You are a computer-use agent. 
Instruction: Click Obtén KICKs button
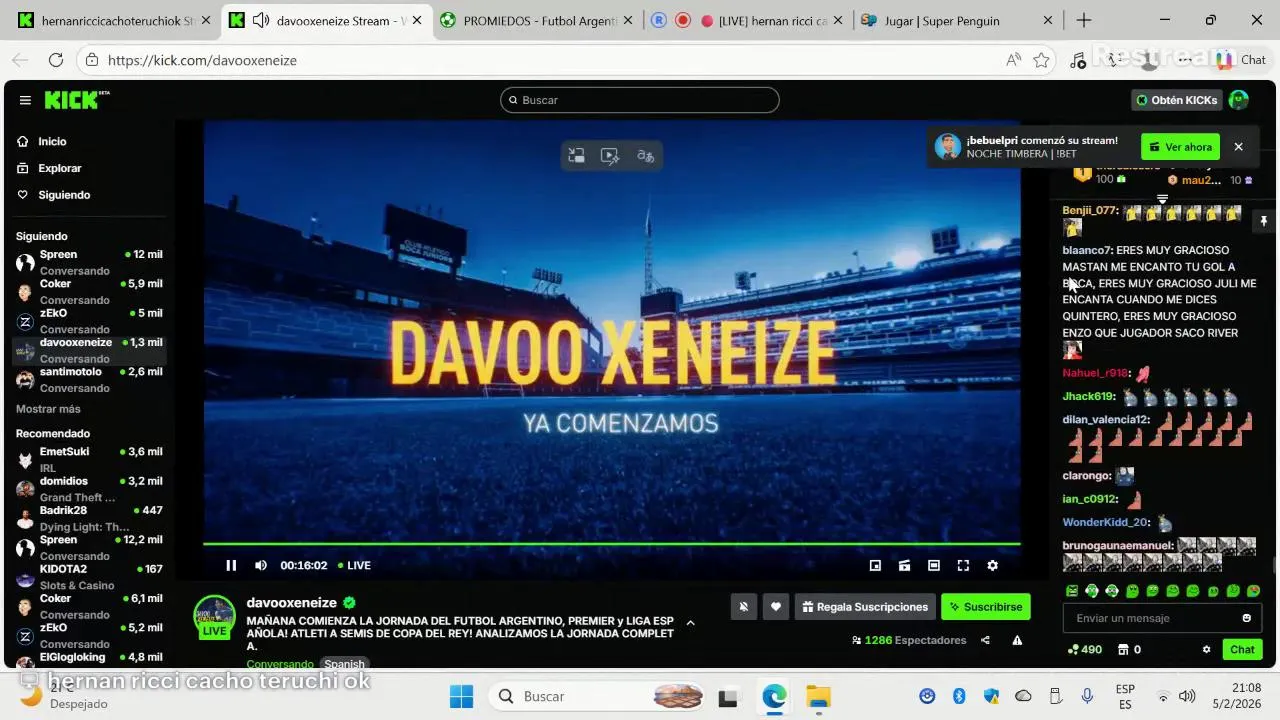1177,100
